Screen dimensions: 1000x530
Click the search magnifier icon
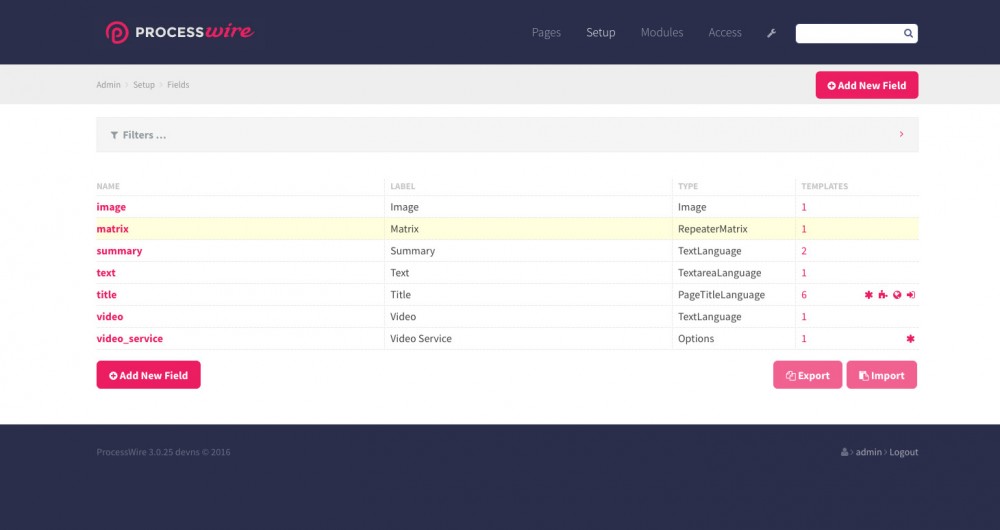908,33
